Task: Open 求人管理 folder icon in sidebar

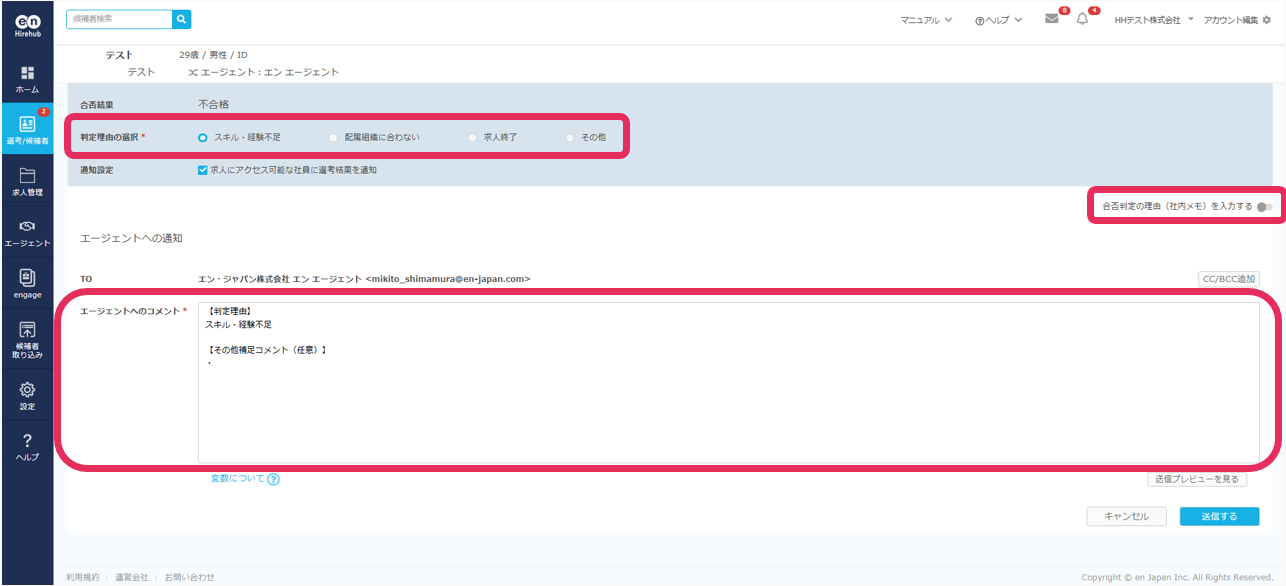Action: pyautogui.click(x=27, y=182)
